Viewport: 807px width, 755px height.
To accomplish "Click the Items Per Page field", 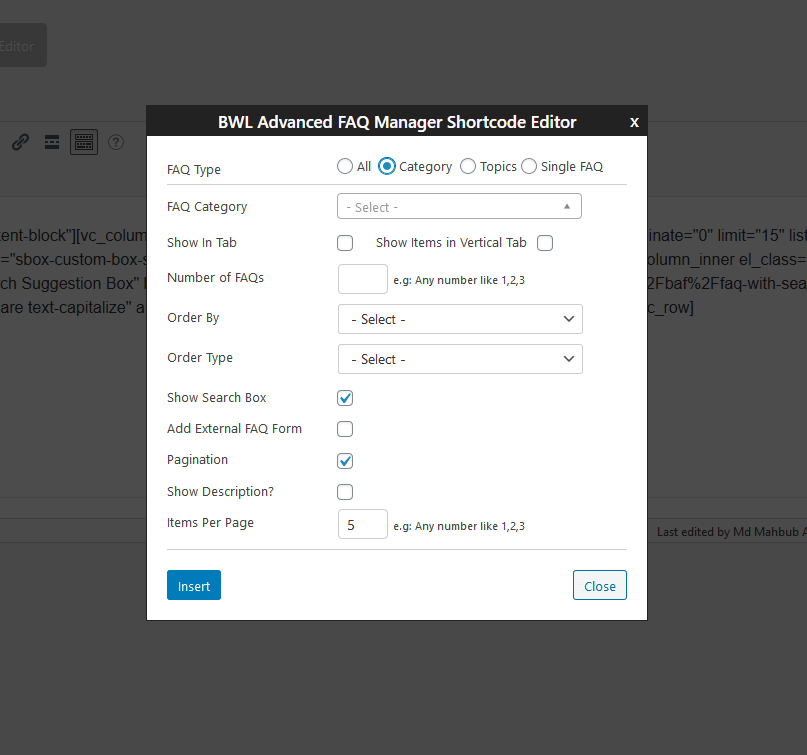I will 363,524.
